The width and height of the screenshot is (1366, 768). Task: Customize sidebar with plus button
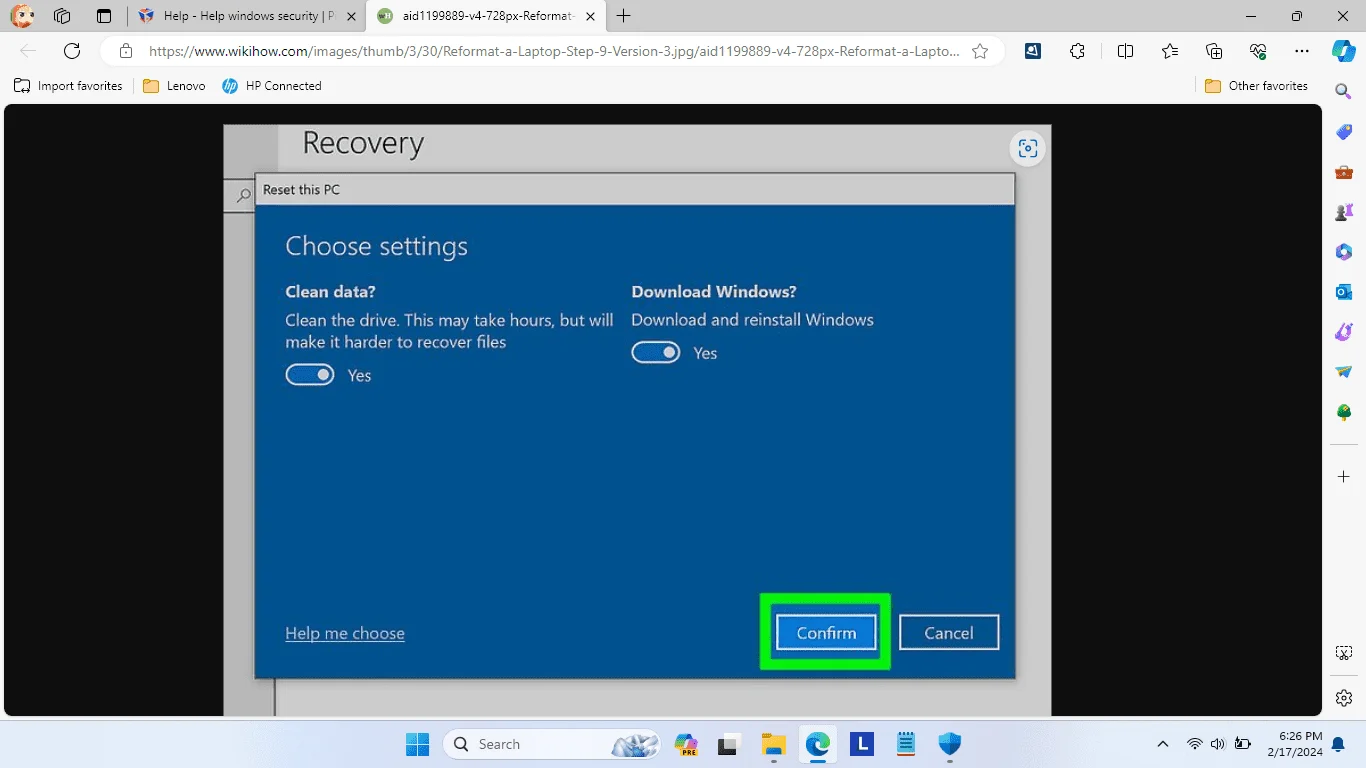(x=1344, y=477)
